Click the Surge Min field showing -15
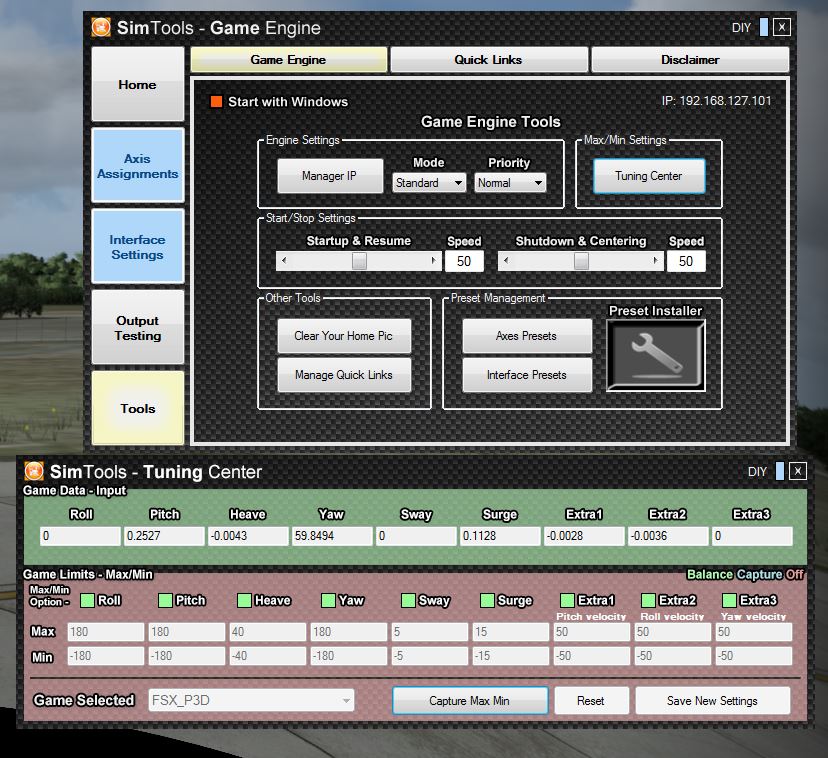 pyautogui.click(x=511, y=656)
